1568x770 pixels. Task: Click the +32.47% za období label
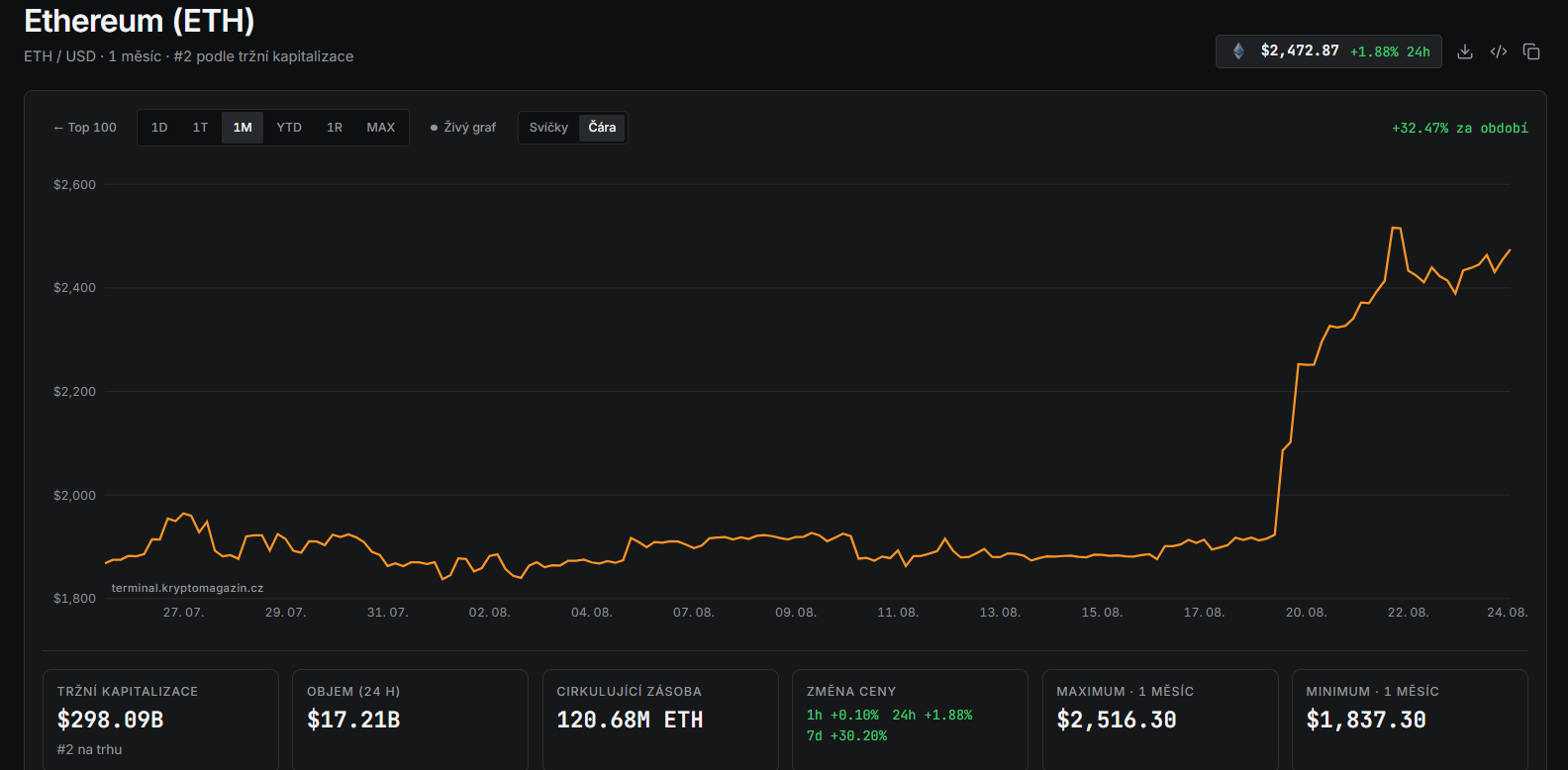(x=1460, y=129)
